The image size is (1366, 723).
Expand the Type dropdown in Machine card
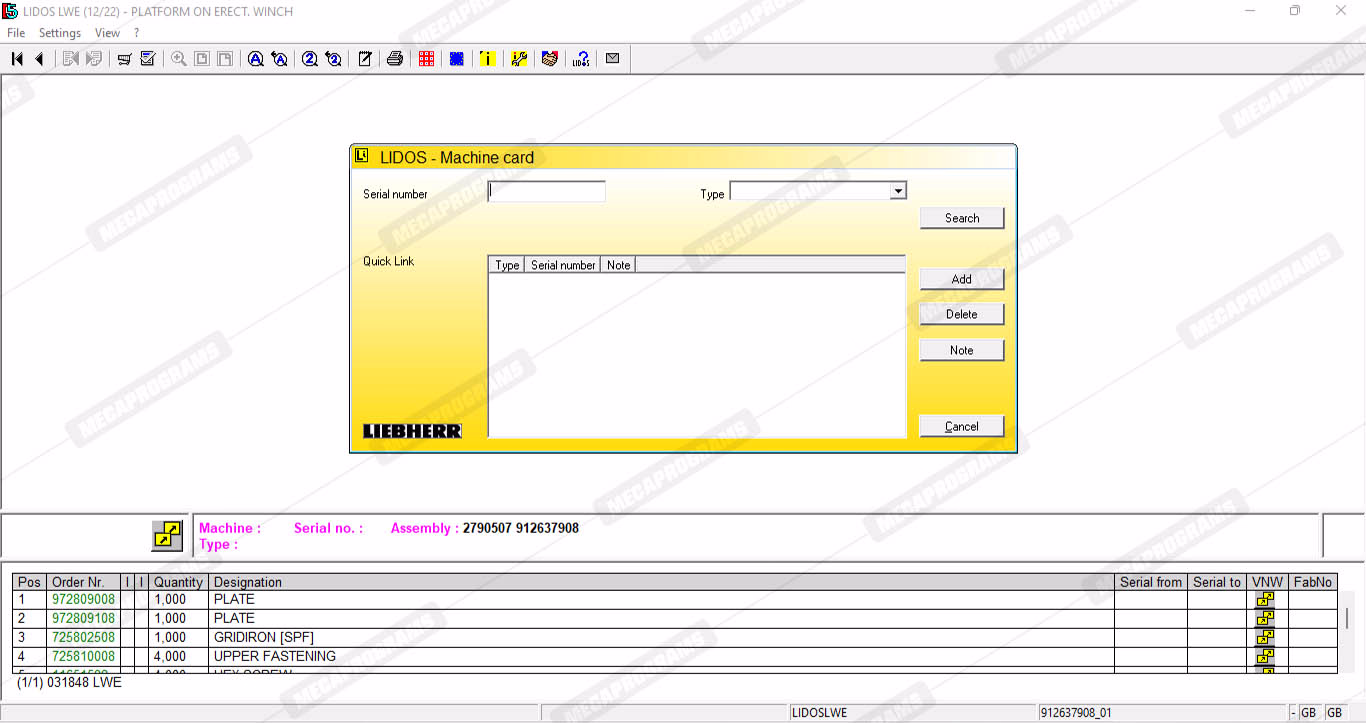pyautogui.click(x=898, y=191)
